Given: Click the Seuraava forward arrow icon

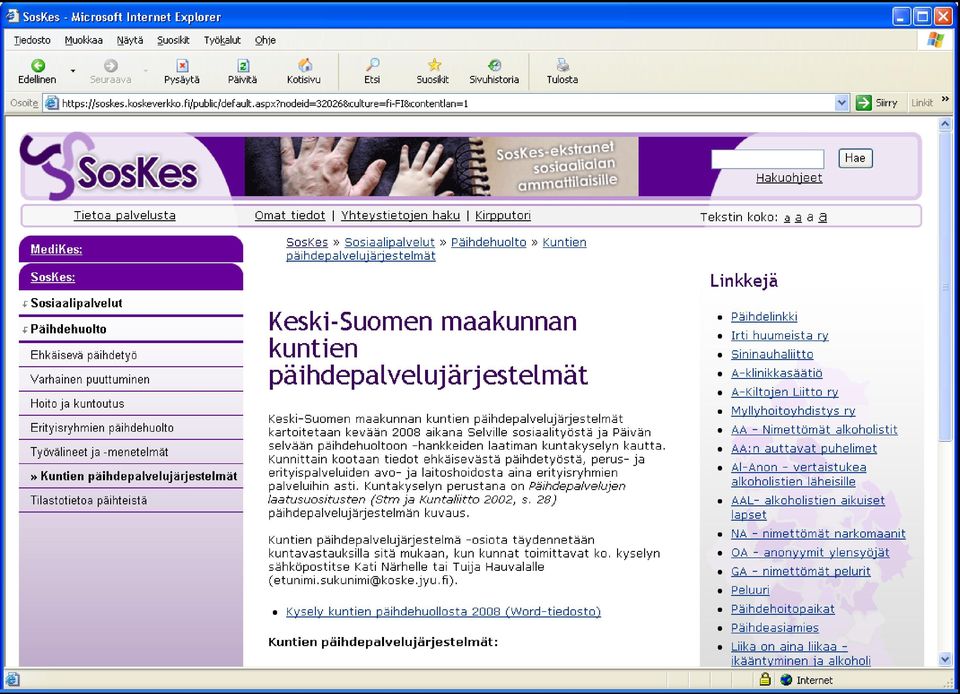Looking at the screenshot, I should (111, 65).
